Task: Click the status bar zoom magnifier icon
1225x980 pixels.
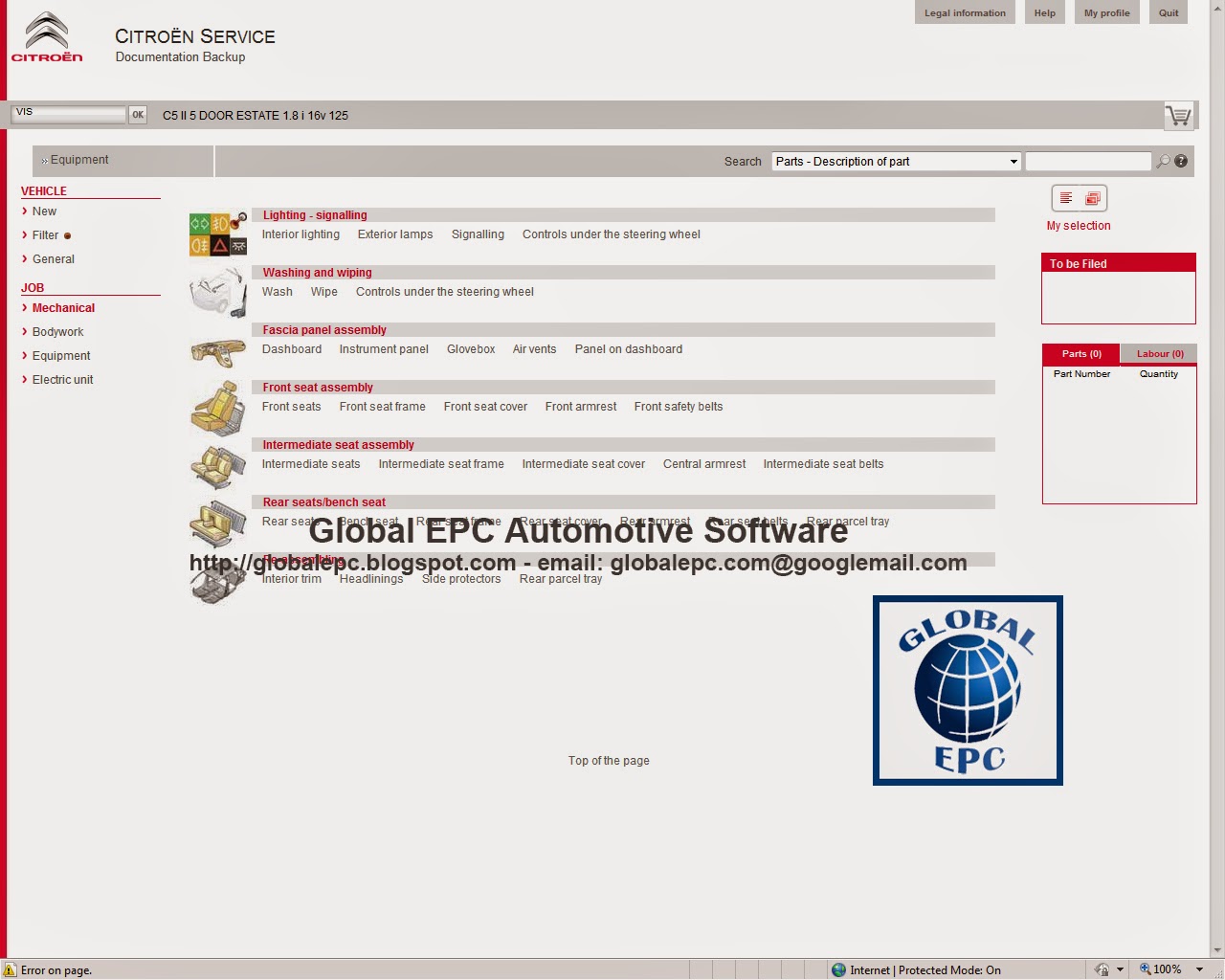Action: click(1145, 969)
